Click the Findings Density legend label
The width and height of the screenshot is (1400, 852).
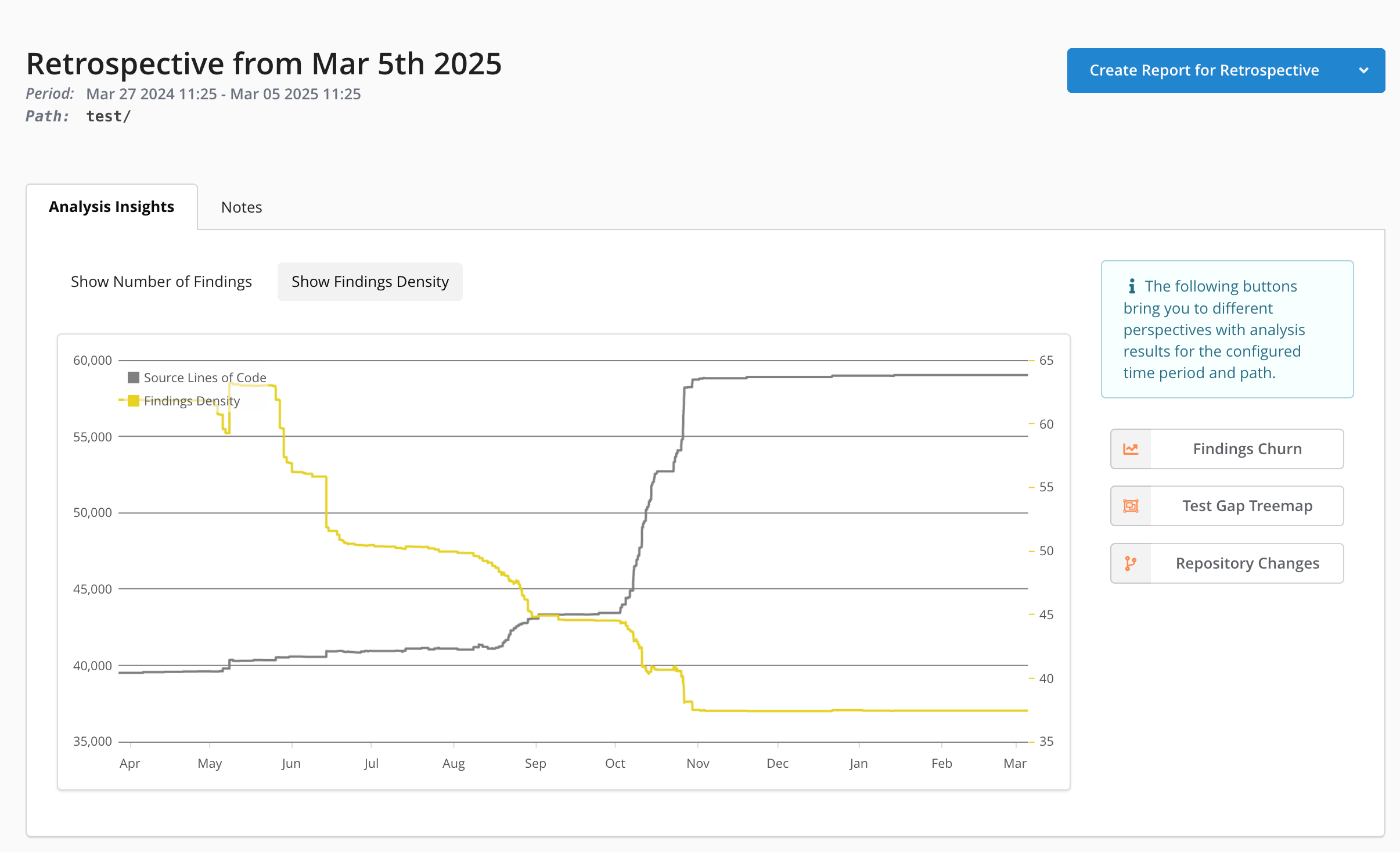tap(192, 401)
